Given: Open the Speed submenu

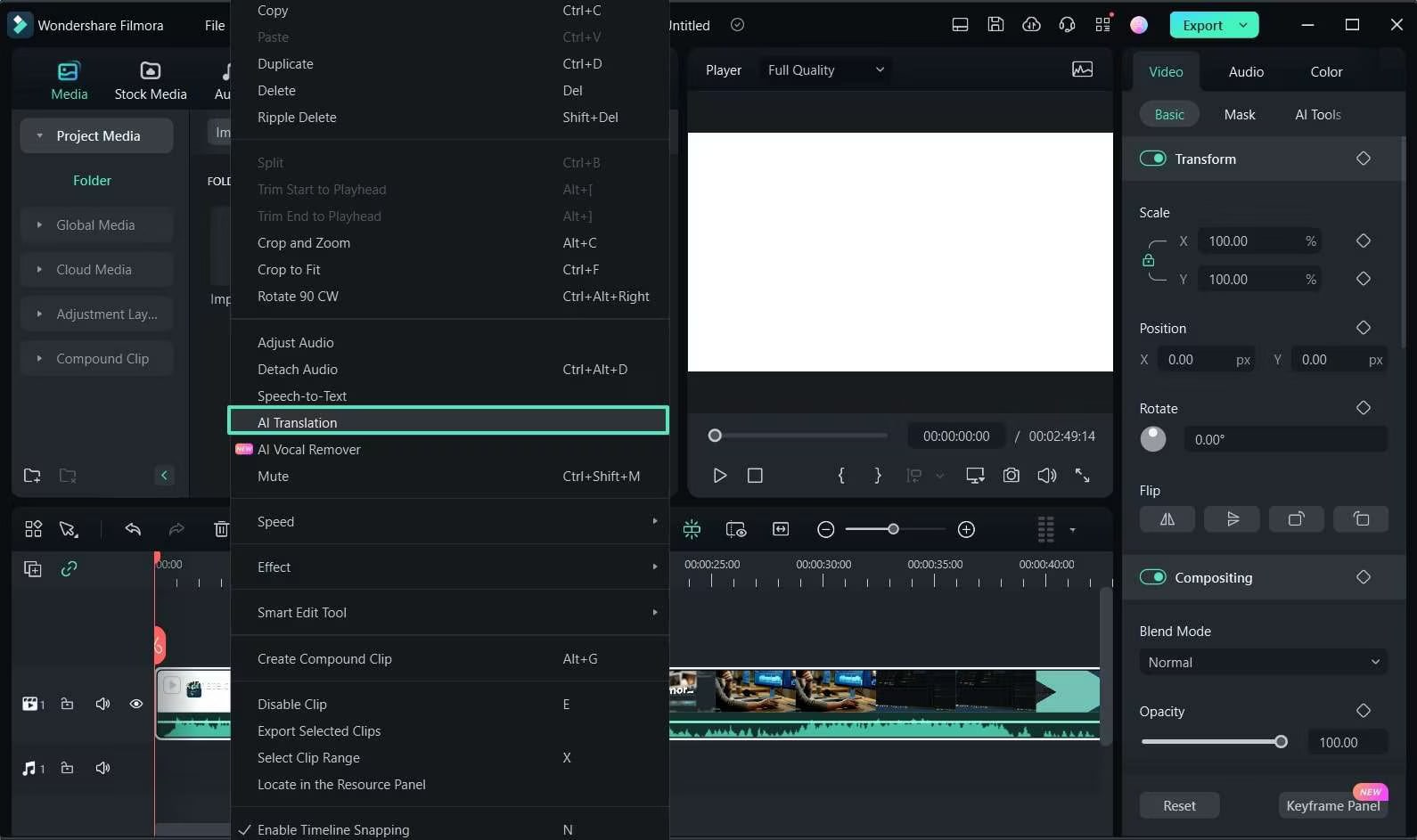Looking at the screenshot, I should tap(449, 522).
